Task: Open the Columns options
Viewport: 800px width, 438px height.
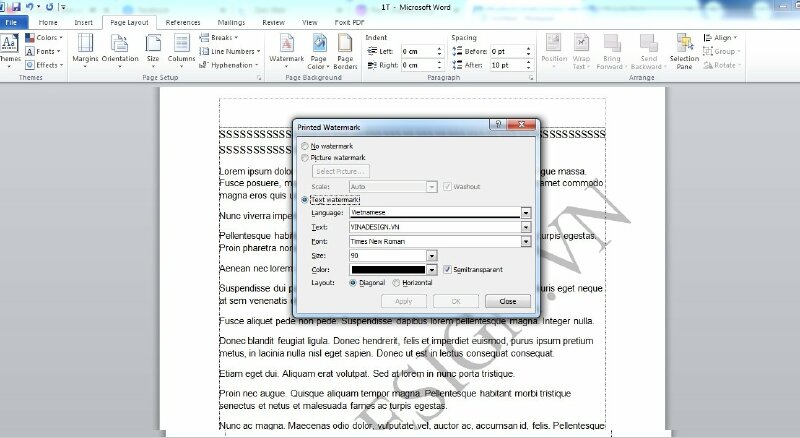Action: pyautogui.click(x=181, y=50)
